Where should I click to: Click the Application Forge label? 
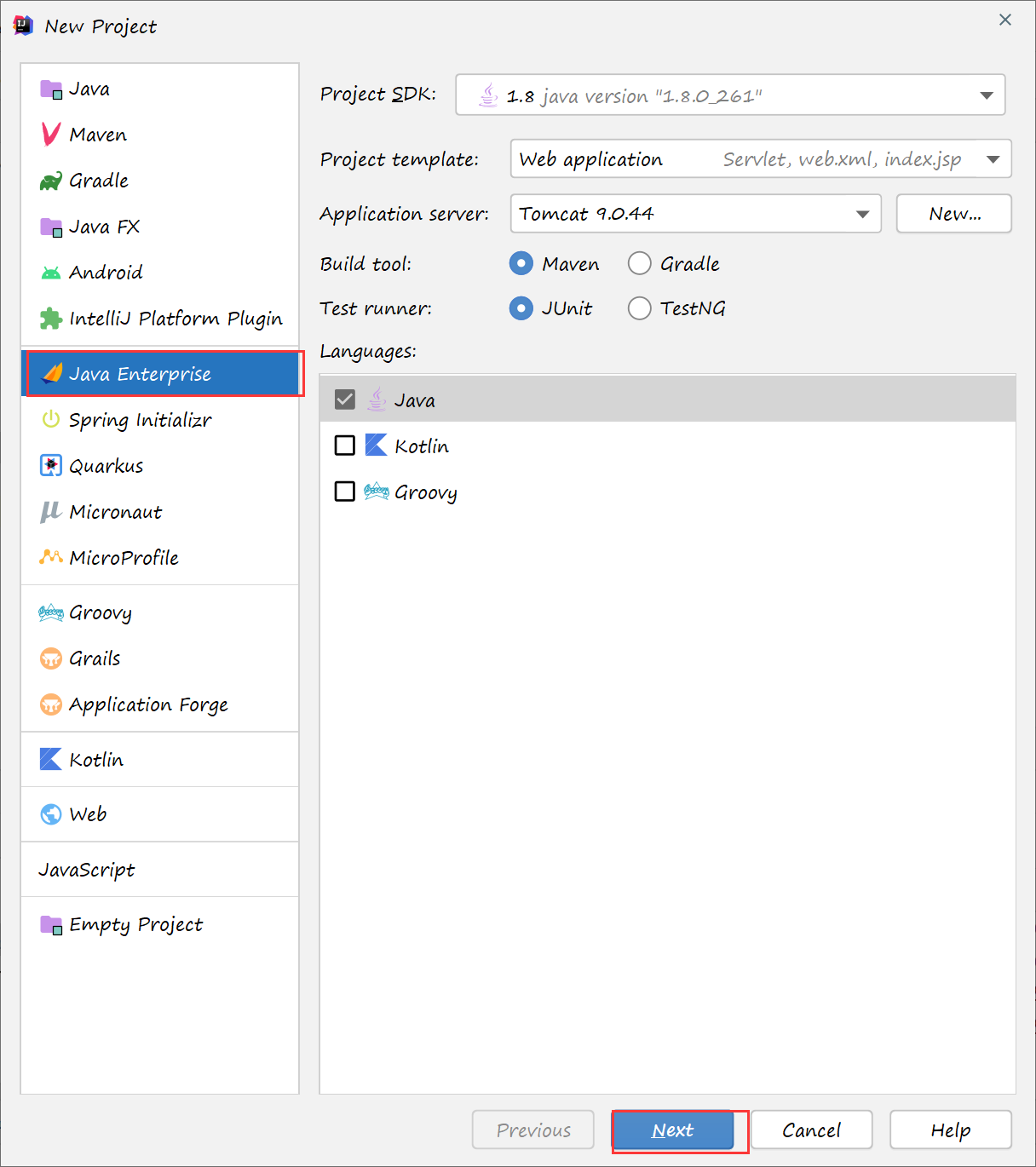coord(148,704)
